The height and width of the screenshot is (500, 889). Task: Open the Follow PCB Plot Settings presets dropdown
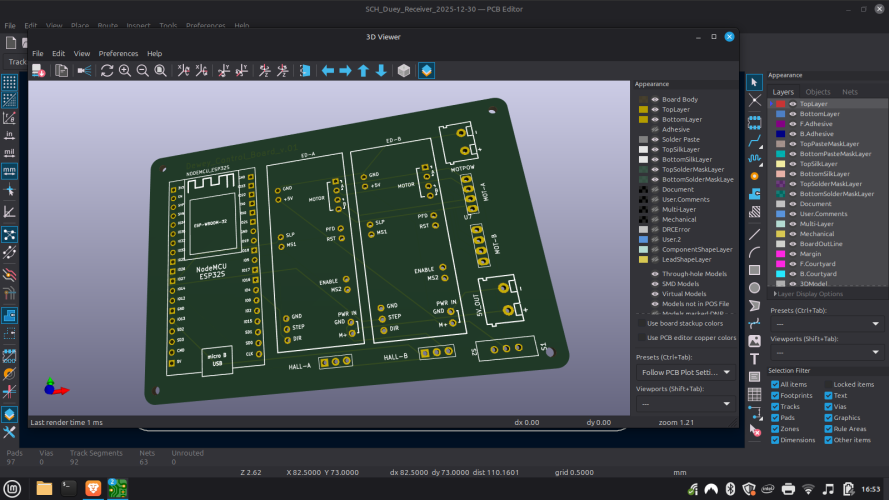tap(684, 372)
